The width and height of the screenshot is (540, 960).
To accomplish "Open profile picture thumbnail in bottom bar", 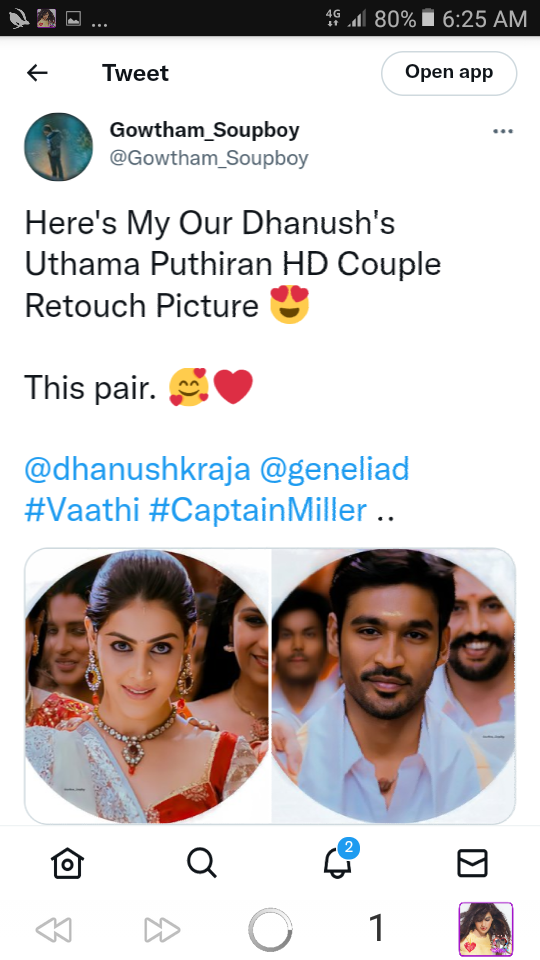I will tap(486, 929).
